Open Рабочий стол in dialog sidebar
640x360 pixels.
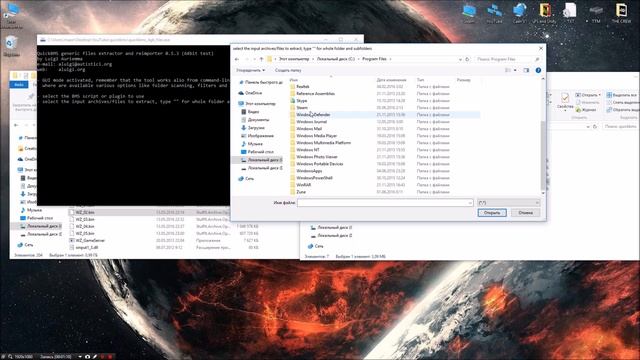[257, 152]
